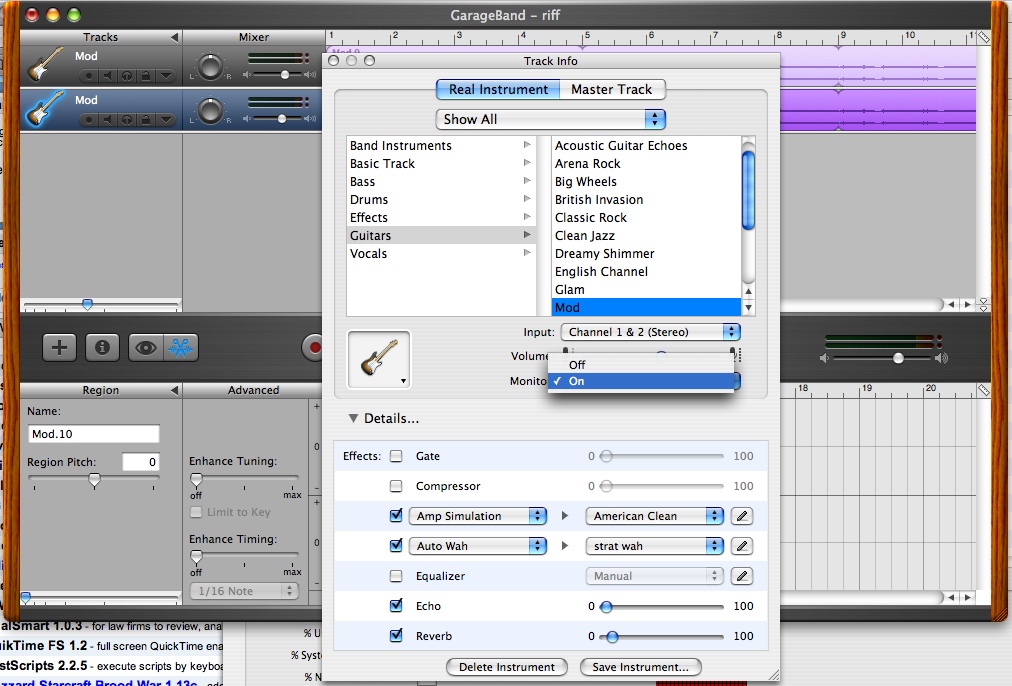Screen dimensions: 1012x686
Task: Select On in the Monitor menu
Action: pyautogui.click(x=641, y=381)
